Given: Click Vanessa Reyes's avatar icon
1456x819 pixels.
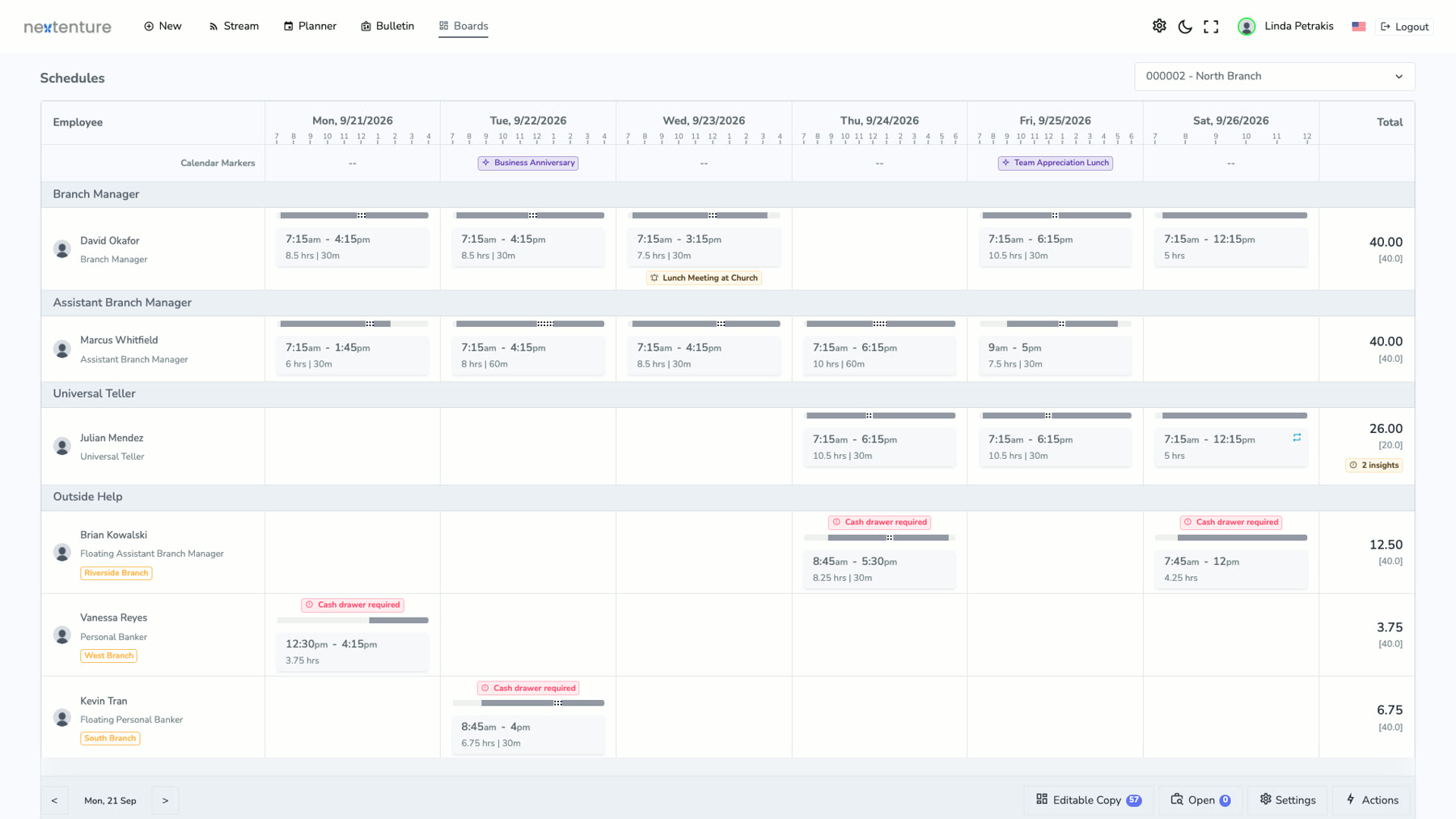Looking at the screenshot, I should click(x=62, y=635).
